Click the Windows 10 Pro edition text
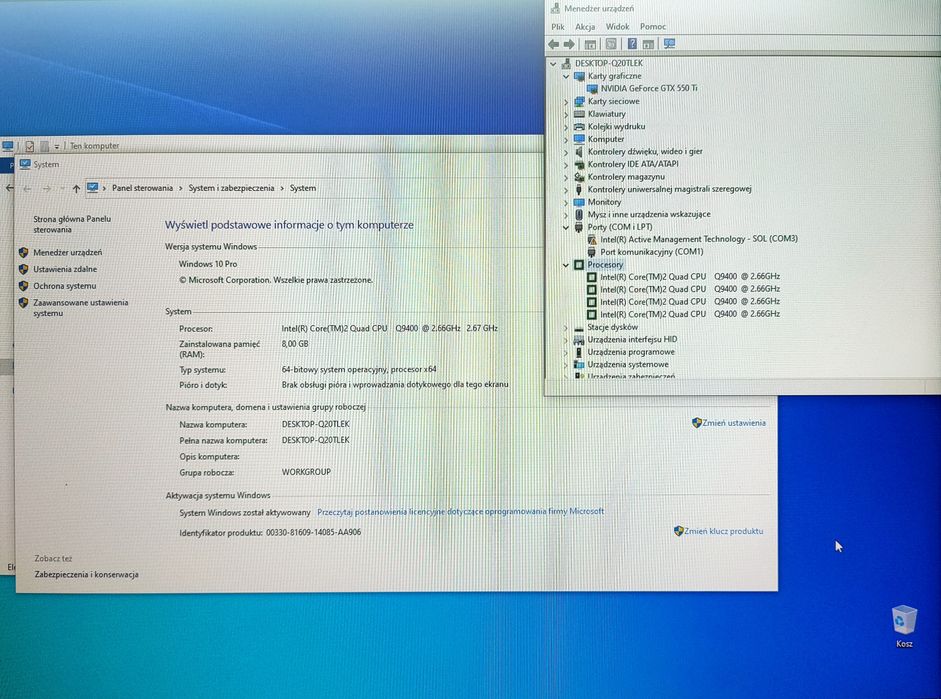Screen dimensions: 941x699 click(x=208, y=264)
